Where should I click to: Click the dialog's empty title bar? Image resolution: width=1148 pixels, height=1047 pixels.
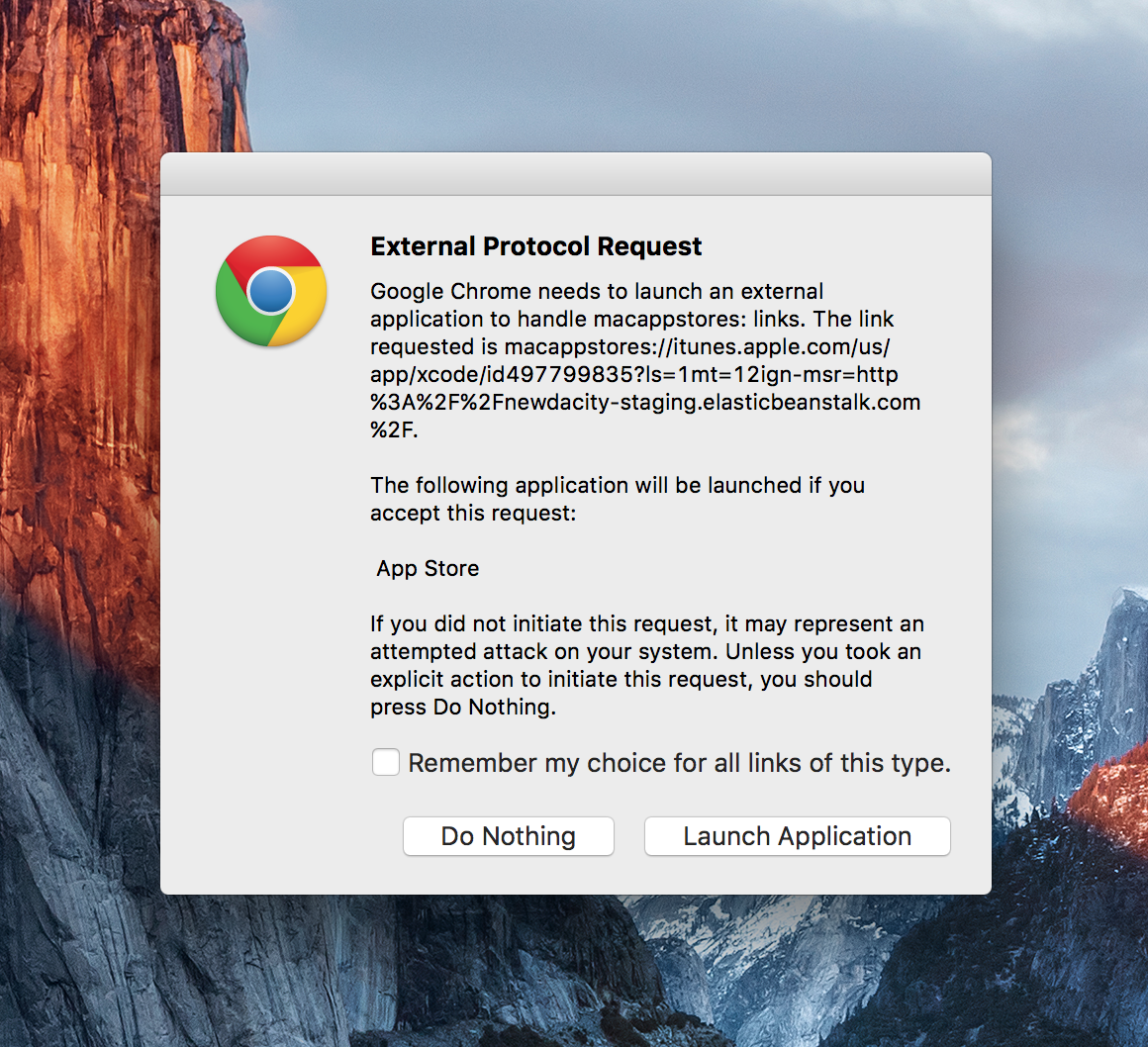coord(577,173)
